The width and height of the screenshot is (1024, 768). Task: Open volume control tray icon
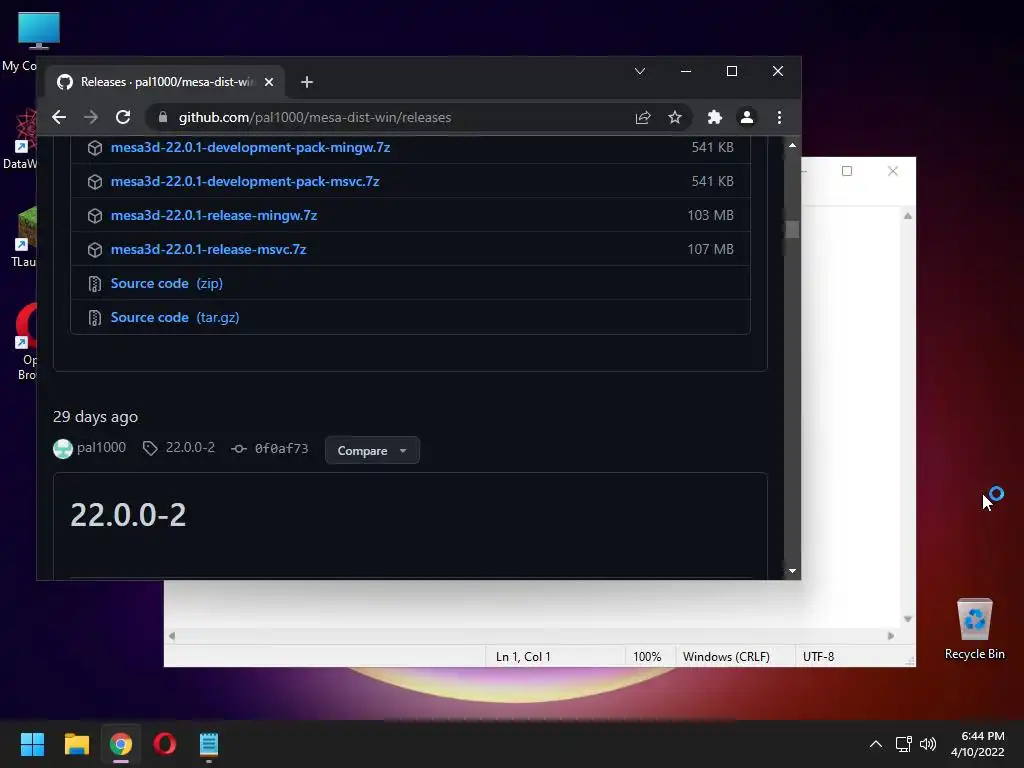[928, 744]
